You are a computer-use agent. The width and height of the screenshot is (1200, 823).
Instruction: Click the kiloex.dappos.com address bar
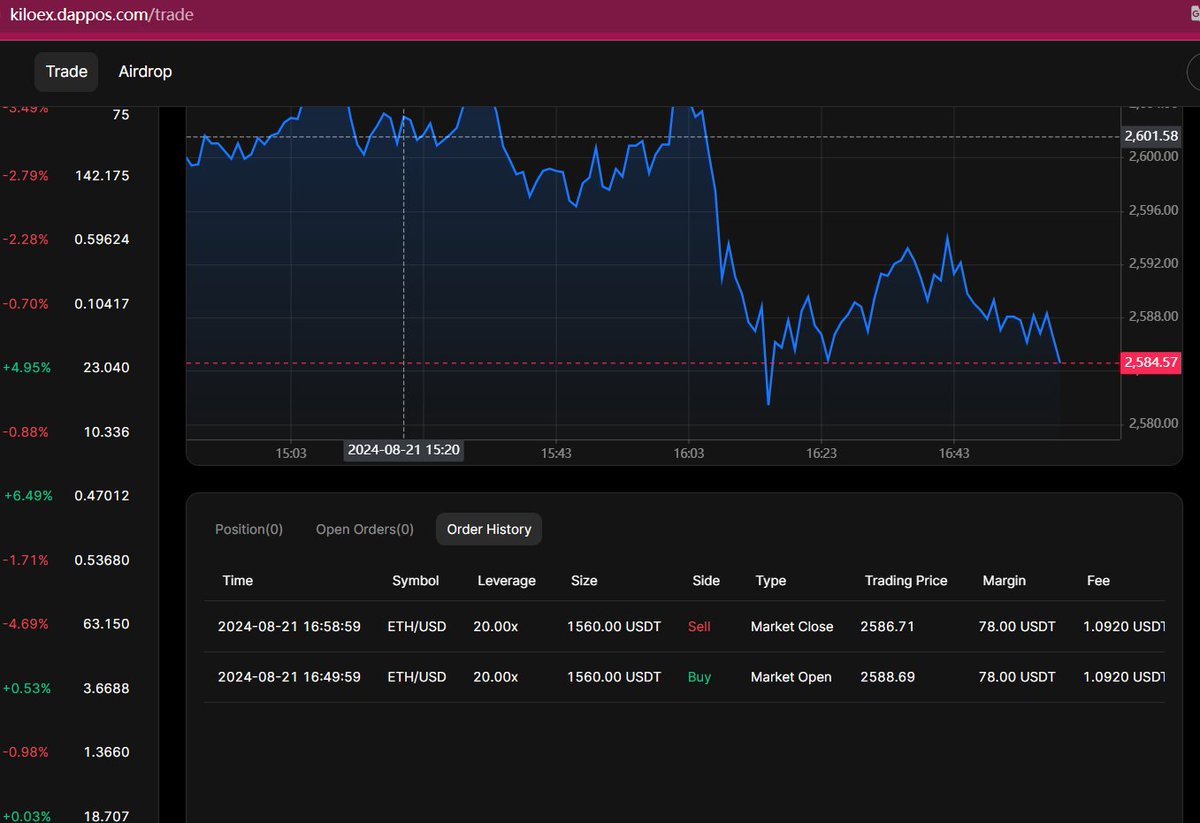[102, 15]
